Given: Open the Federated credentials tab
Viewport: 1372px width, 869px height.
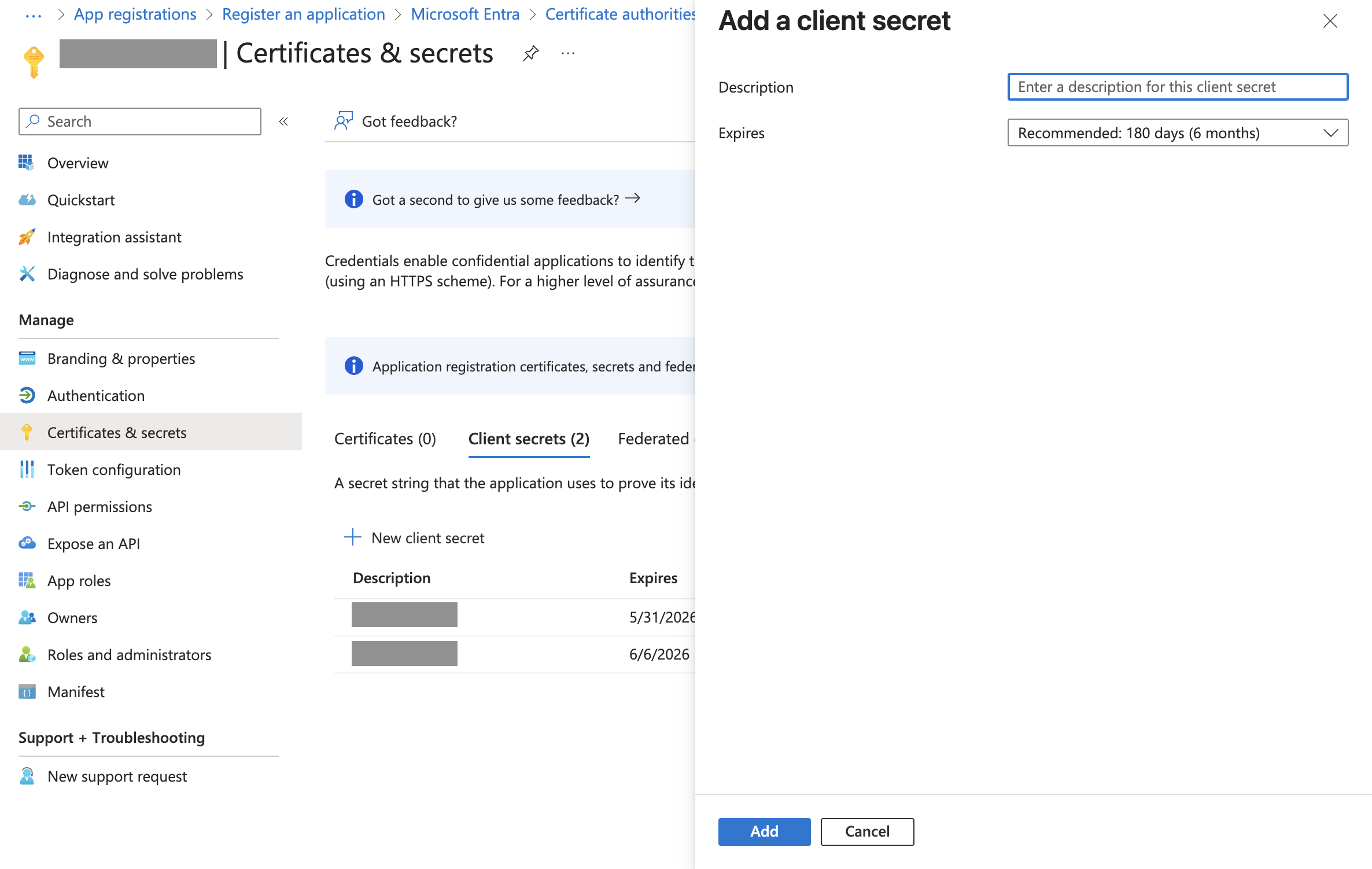Looking at the screenshot, I should (x=655, y=439).
